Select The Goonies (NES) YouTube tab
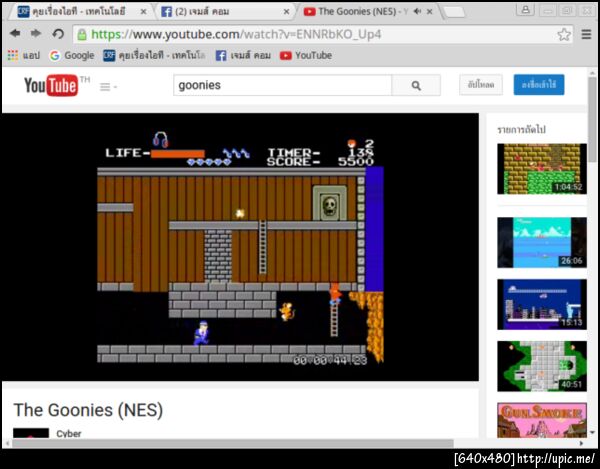The height and width of the screenshot is (469, 600). [x=367, y=11]
